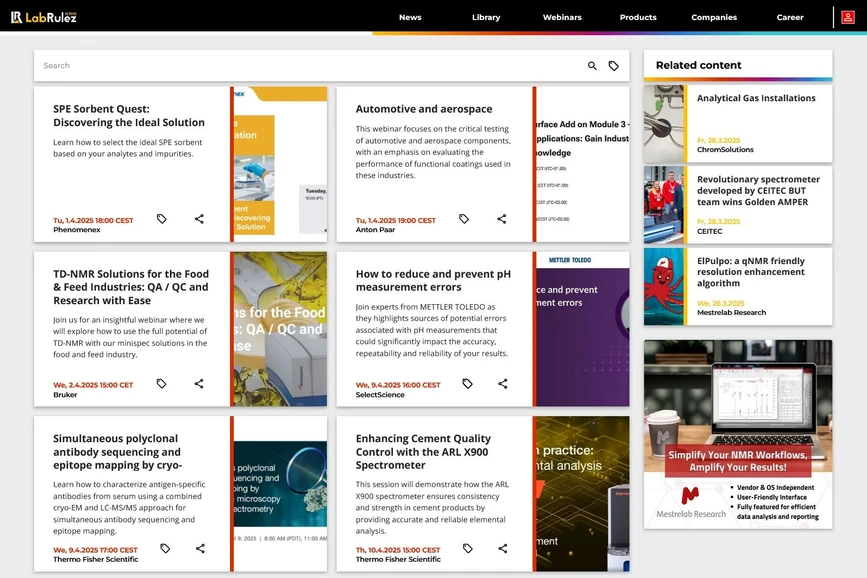Open the tag filter icon in search bar
Image resolution: width=867 pixels, height=578 pixels.
(x=613, y=66)
